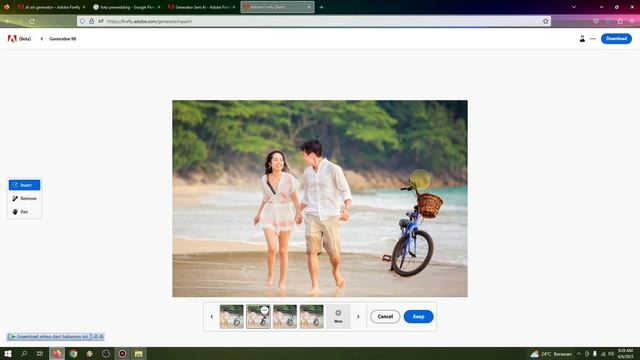This screenshot has width=640, height=360.
Task: Open the taskbar clock and date
Action: tap(625, 353)
